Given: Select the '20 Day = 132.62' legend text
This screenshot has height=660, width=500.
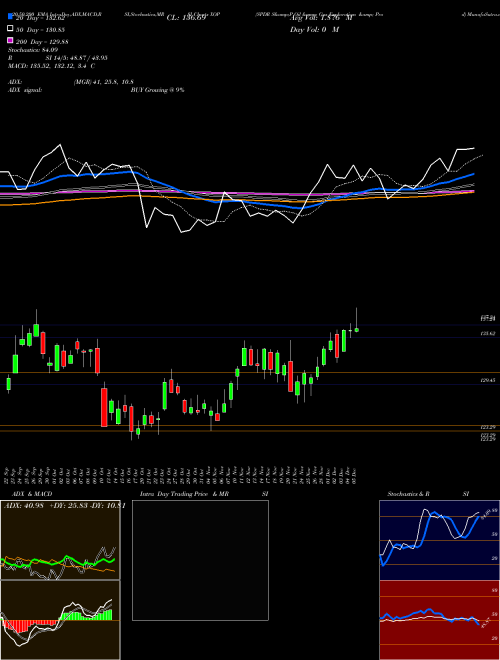Looking at the screenshot, I should (x=42, y=18).
